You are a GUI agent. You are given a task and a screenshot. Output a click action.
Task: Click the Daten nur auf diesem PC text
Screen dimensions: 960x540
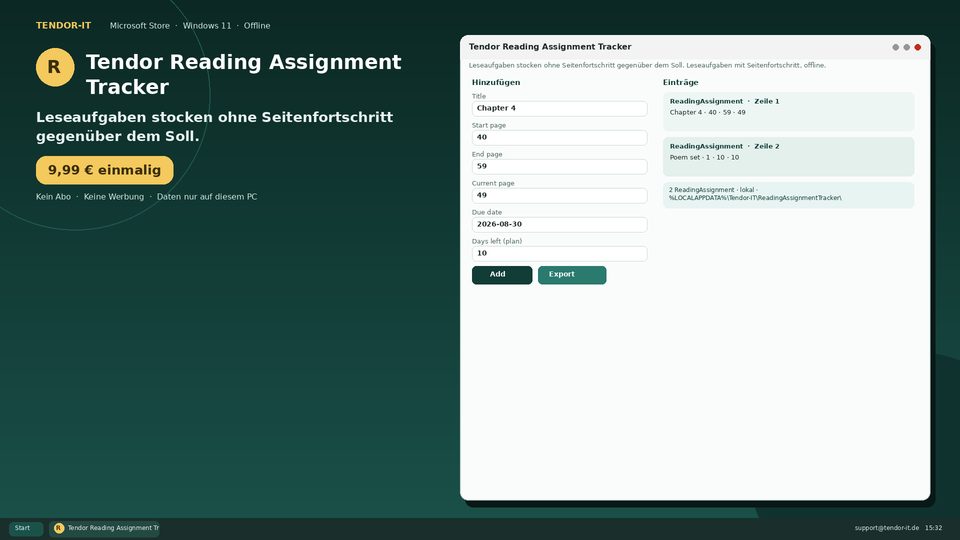207,197
